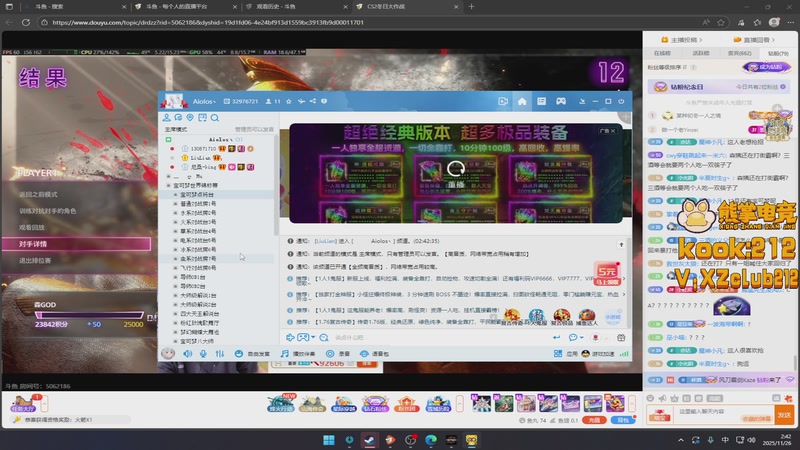Click the 成为钻粉 button
Screen dimensions: 800x450
pos(766,67)
